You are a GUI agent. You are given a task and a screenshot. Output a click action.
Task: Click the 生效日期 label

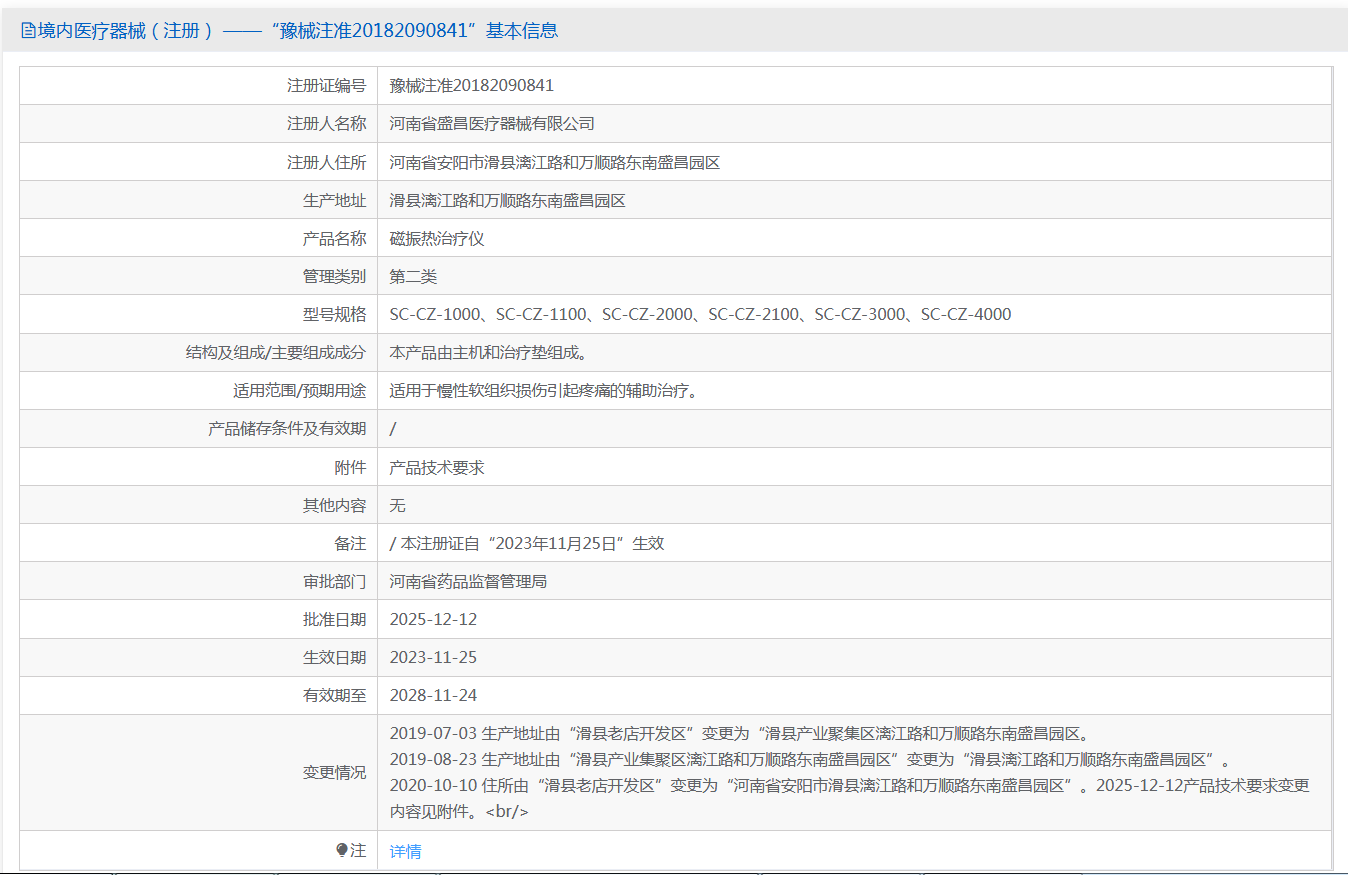click(x=334, y=657)
